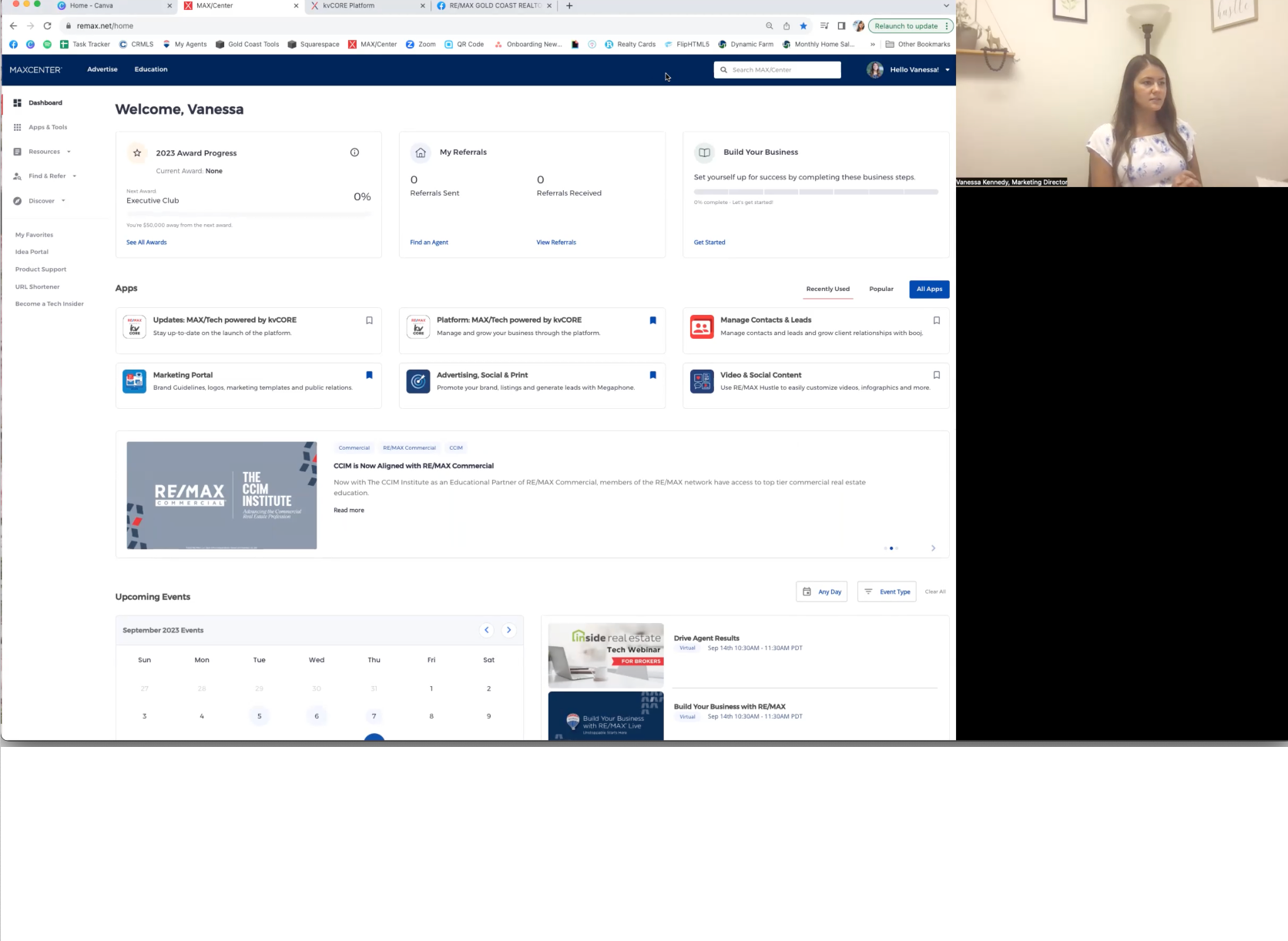The image size is (1288, 941).
Task: Click the Discover compass icon
Action: point(17,201)
